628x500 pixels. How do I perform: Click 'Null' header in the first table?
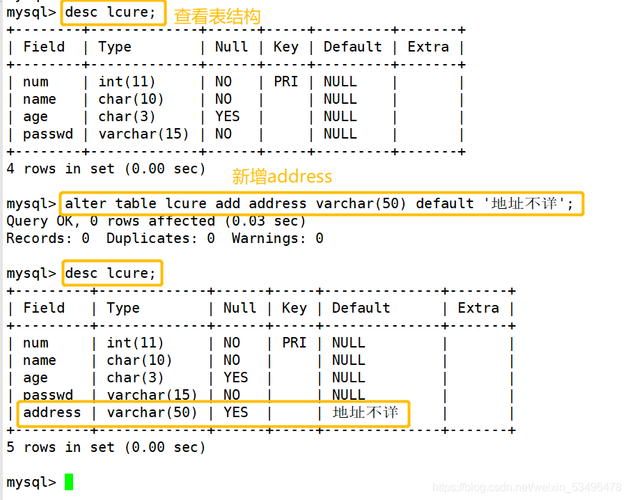click(231, 47)
